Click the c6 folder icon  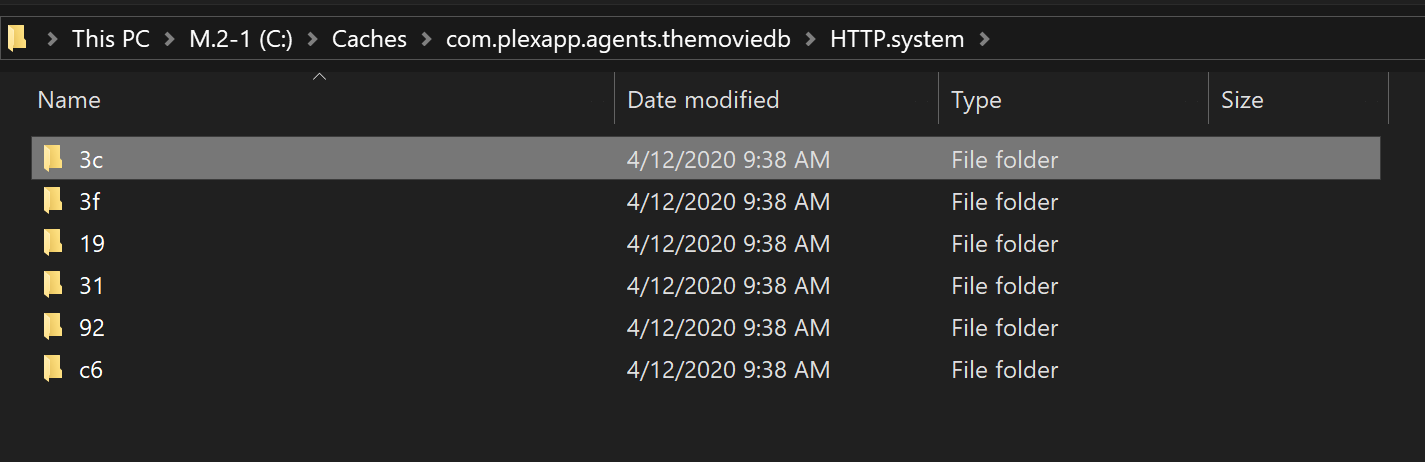coord(53,369)
